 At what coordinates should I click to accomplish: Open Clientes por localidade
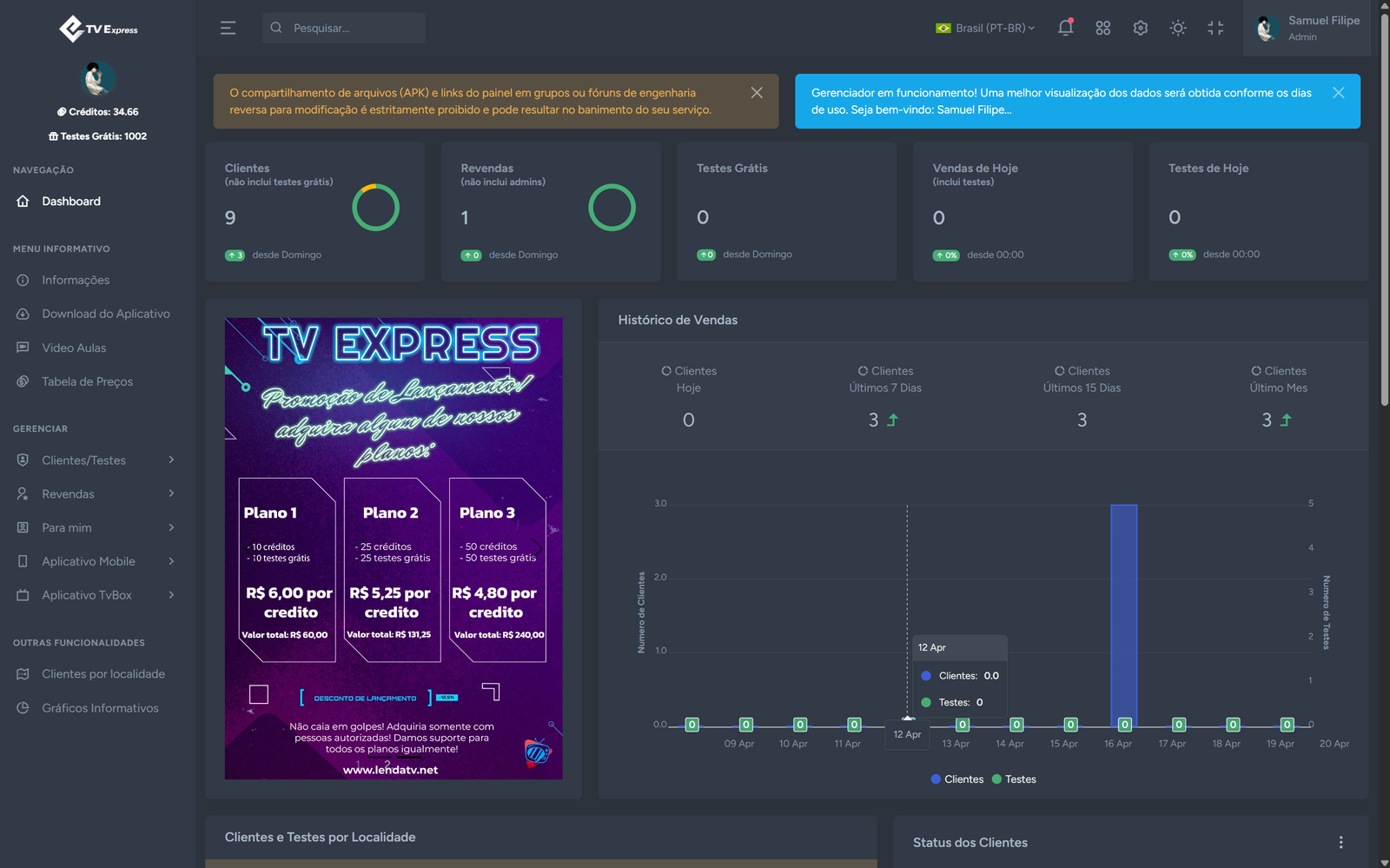[103, 673]
